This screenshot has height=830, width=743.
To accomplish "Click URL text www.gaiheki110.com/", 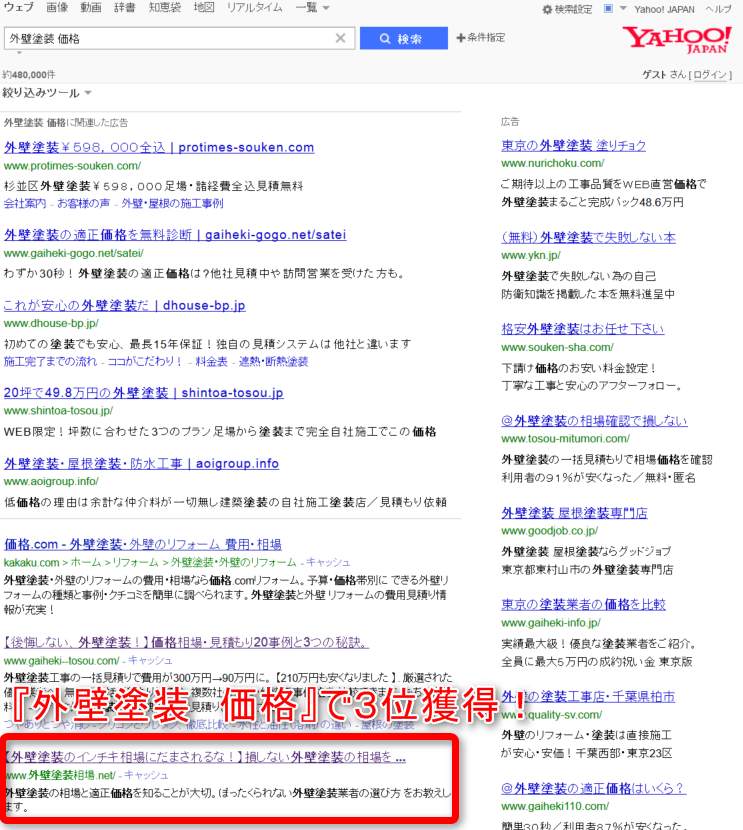I will click(555, 807).
